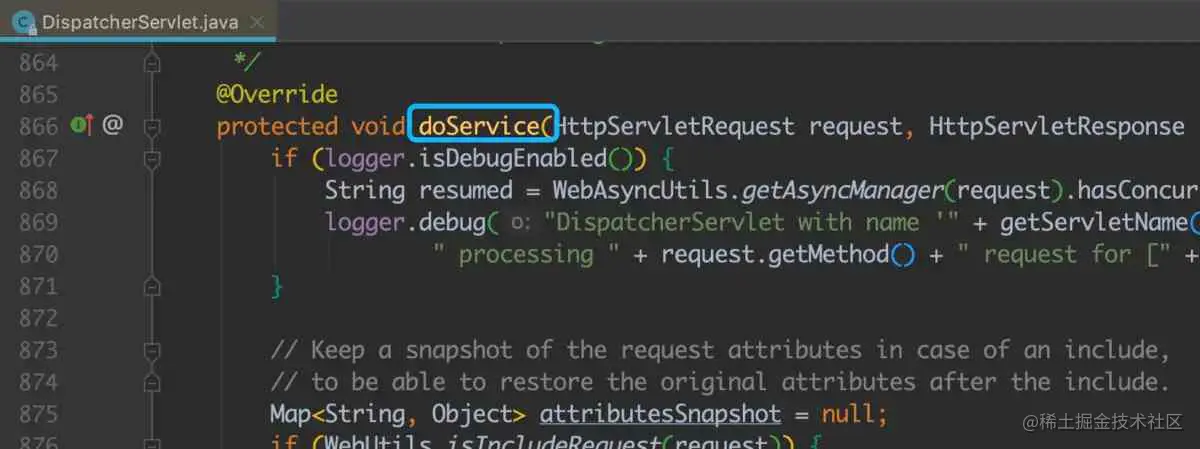
Task: Click the @Override annotation
Action: tap(278, 94)
